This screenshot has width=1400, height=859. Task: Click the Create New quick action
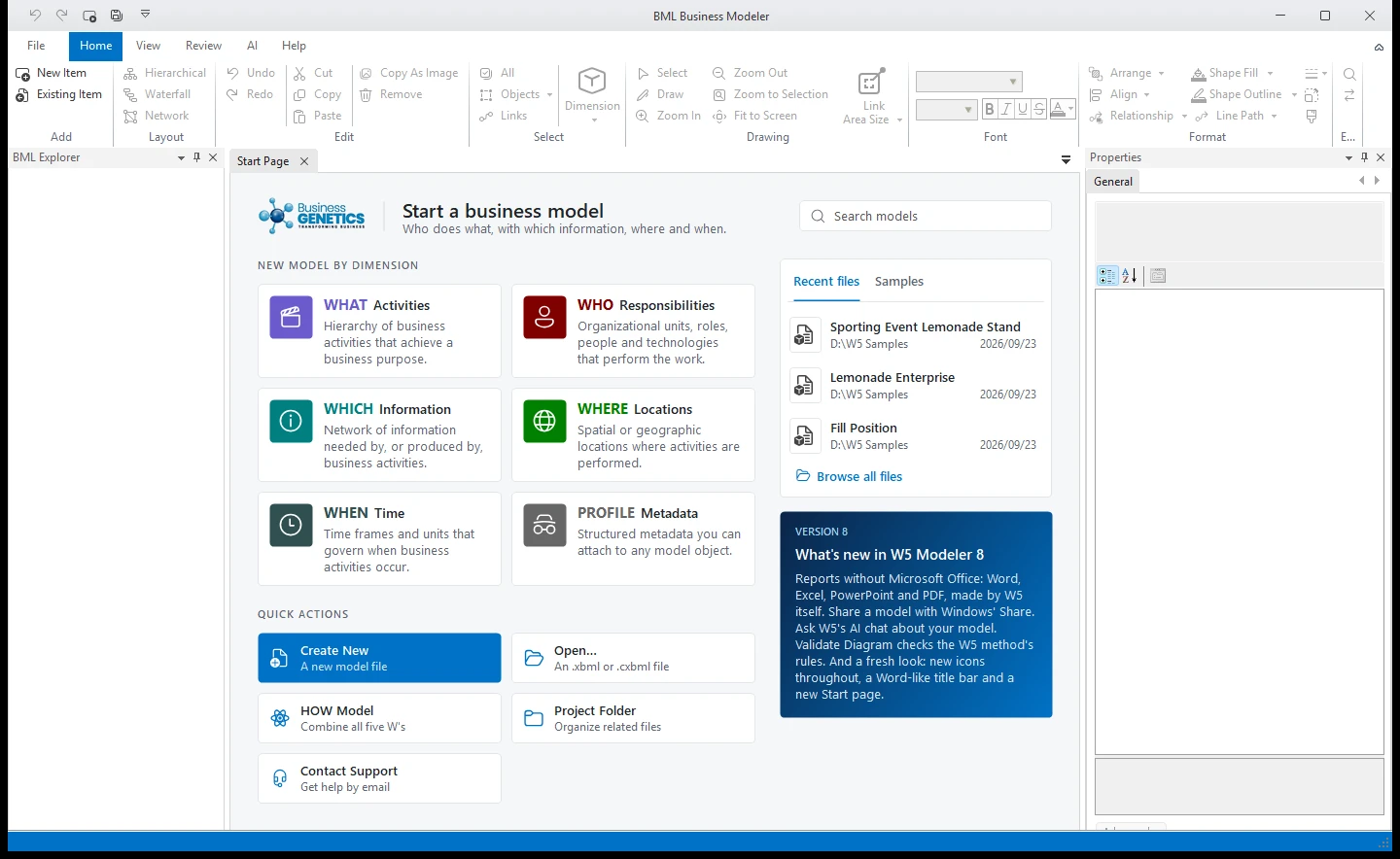(379, 658)
